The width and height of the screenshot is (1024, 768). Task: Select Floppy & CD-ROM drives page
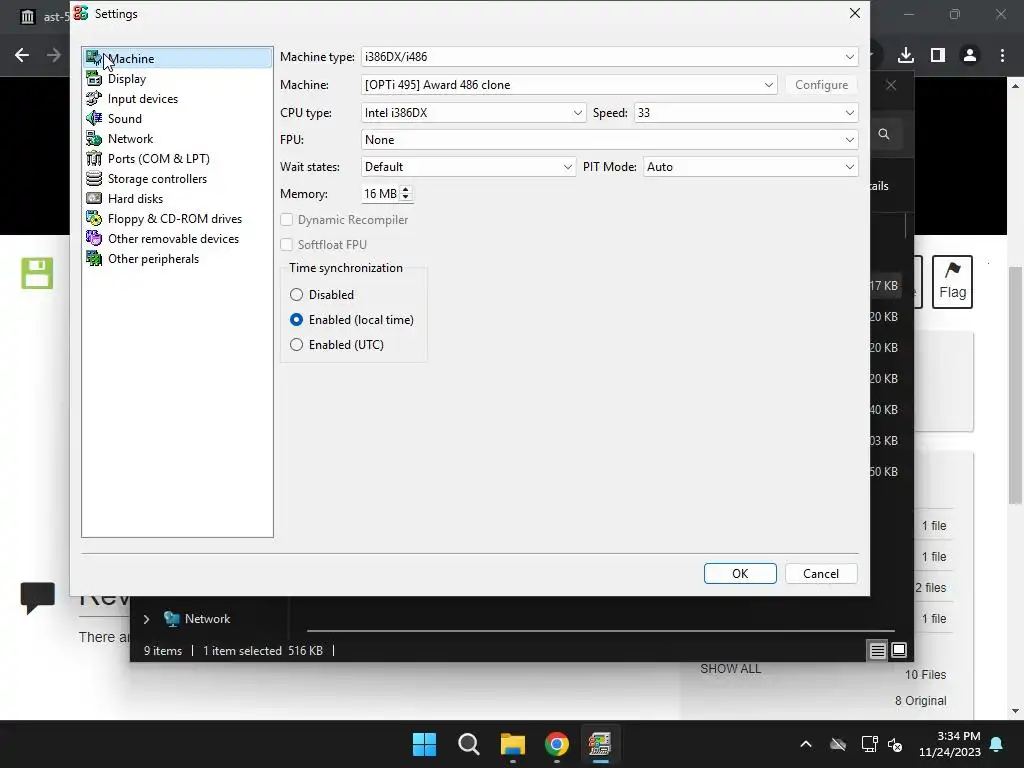point(175,219)
